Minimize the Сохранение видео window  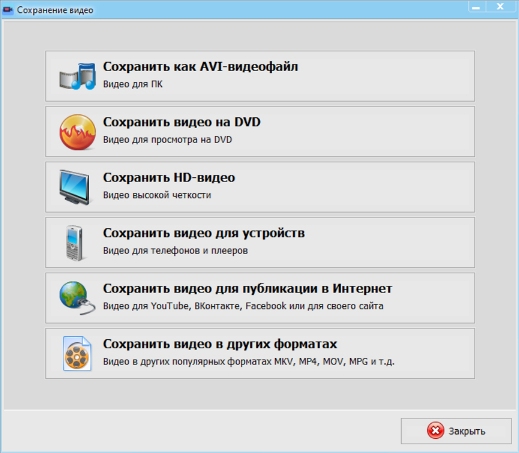point(476,7)
